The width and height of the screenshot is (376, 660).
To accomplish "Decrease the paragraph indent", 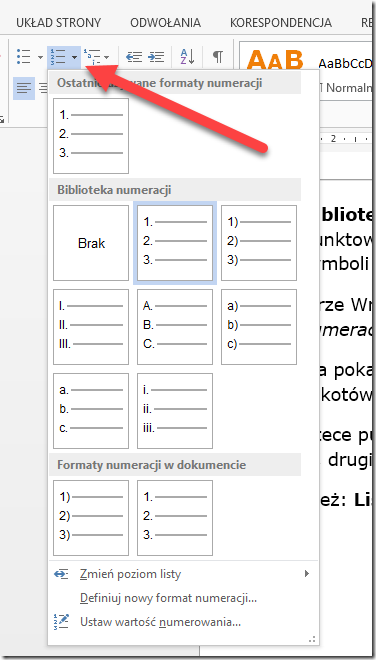I will coord(134,56).
